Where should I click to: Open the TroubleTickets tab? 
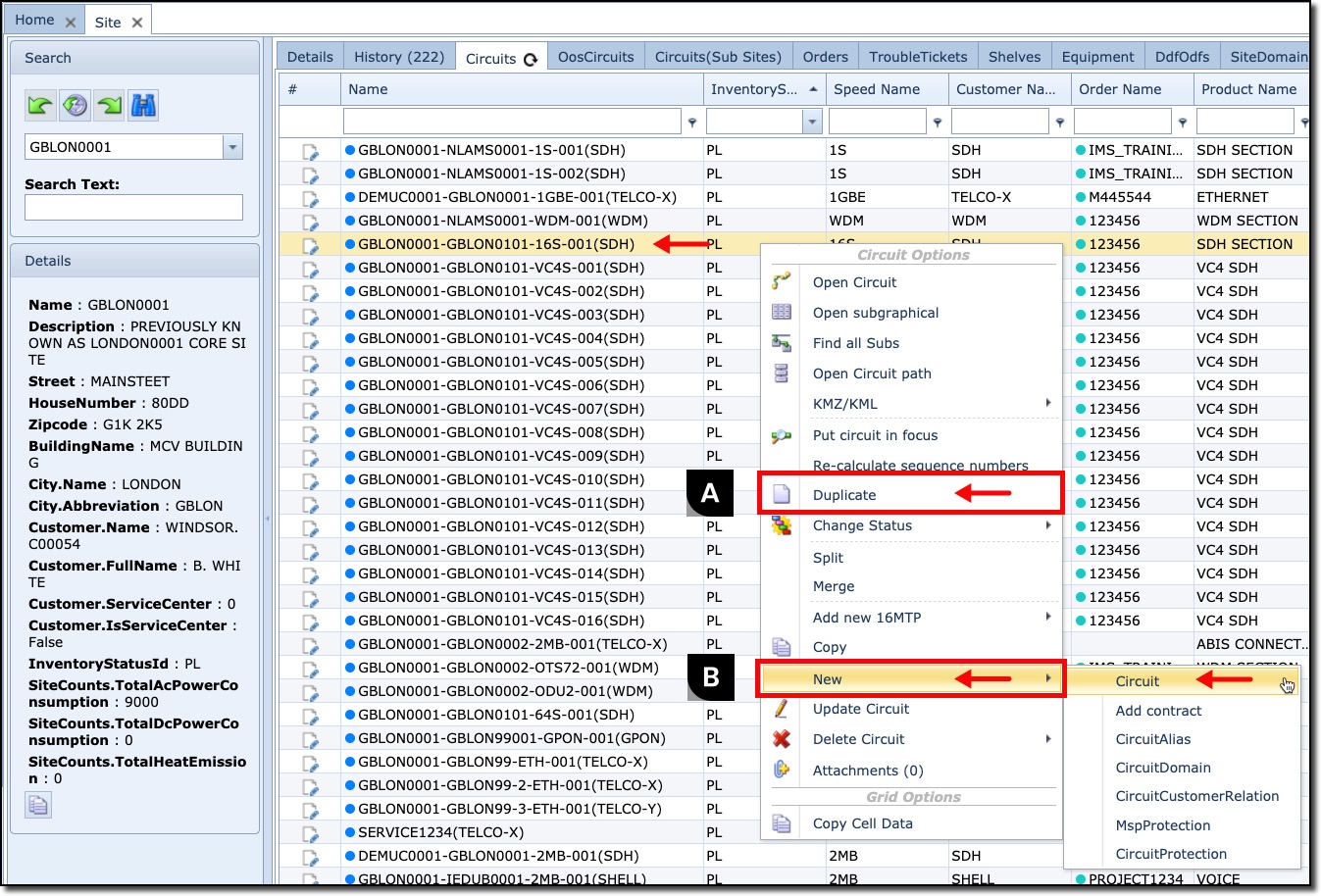[x=918, y=57]
